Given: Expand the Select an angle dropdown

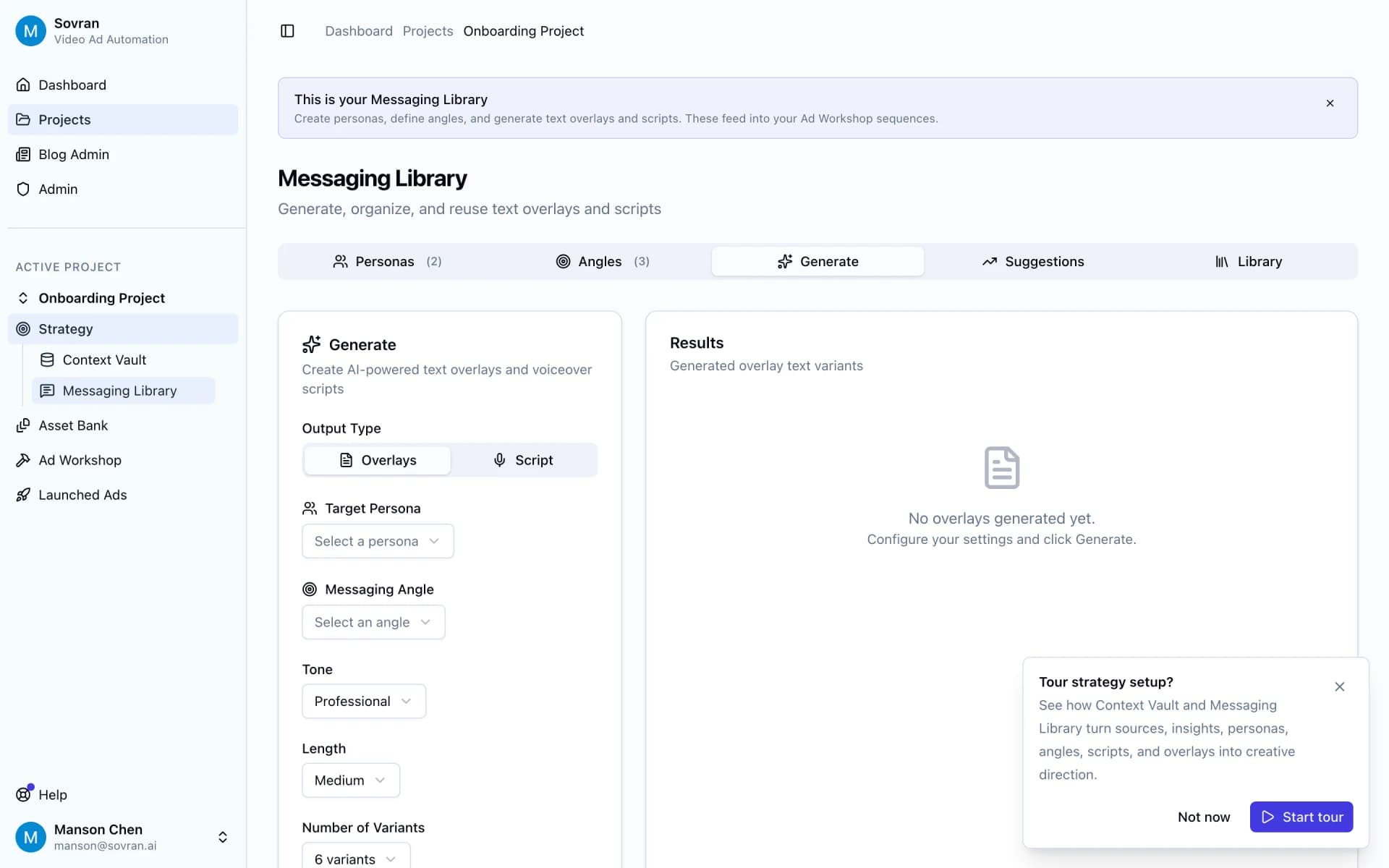Looking at the screenshot, I should tap(373, 621).
